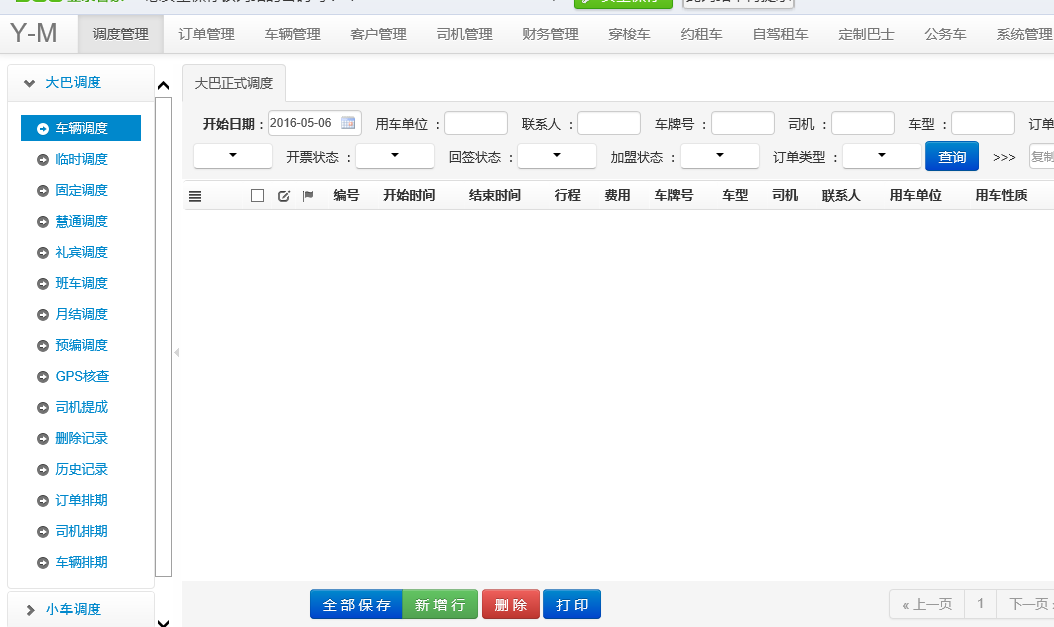Click the list menu icon in table header
Image resolution: width=1054 pixels, height=627 pixels.
pyautogui.click(x=195, y=196)
